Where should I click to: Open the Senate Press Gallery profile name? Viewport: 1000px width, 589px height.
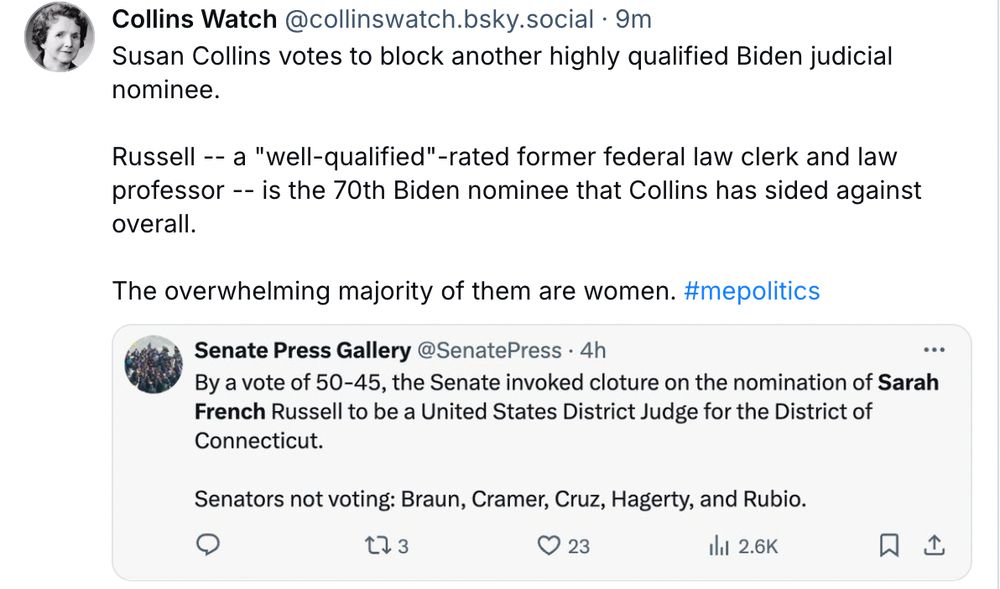click(x=302, y=350)
